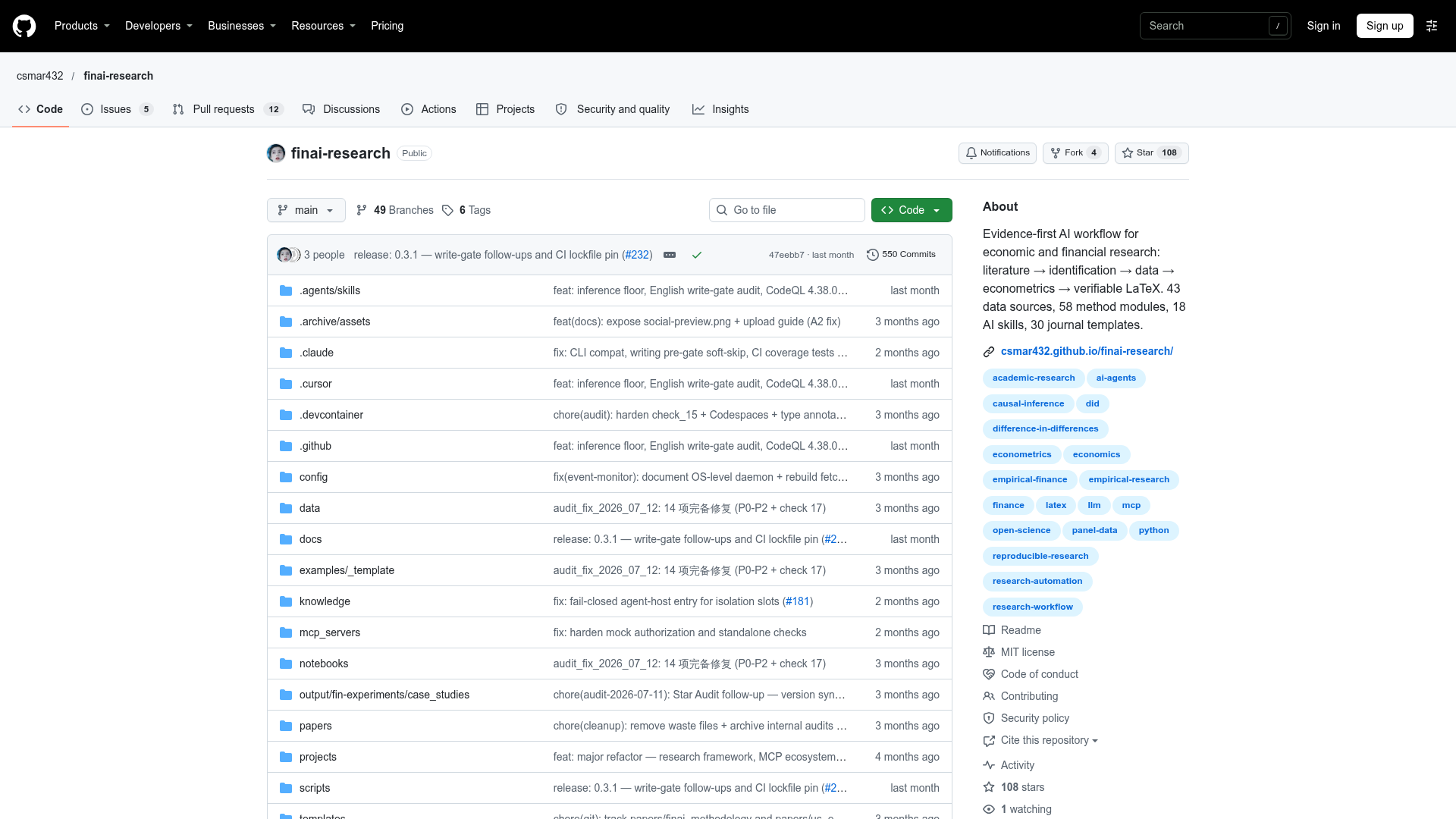Click the commit status green checkmark
This screenshot has width=1456, height=819.
click(697, 255)
